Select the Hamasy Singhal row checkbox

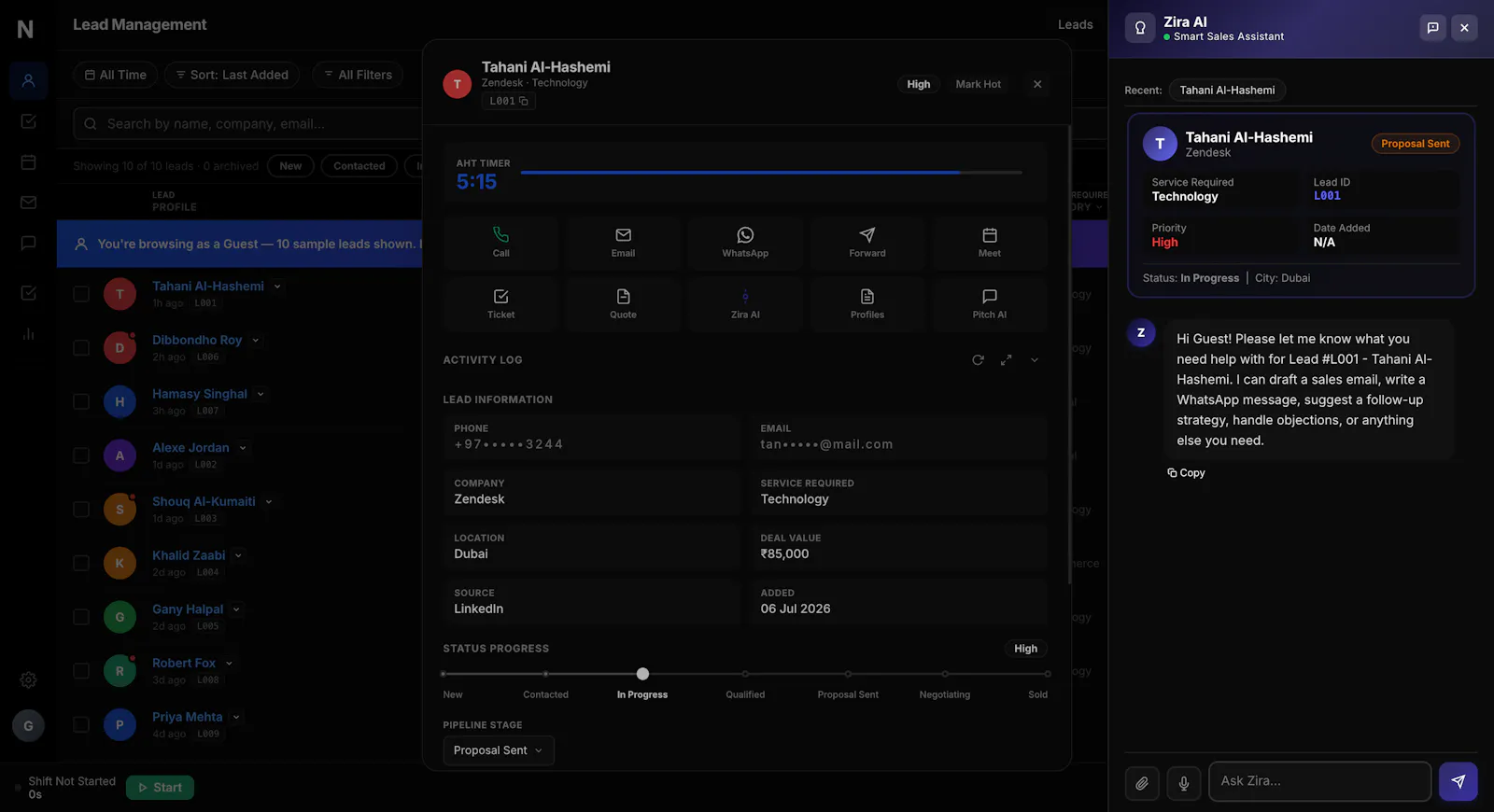click(x=81, y=401)
